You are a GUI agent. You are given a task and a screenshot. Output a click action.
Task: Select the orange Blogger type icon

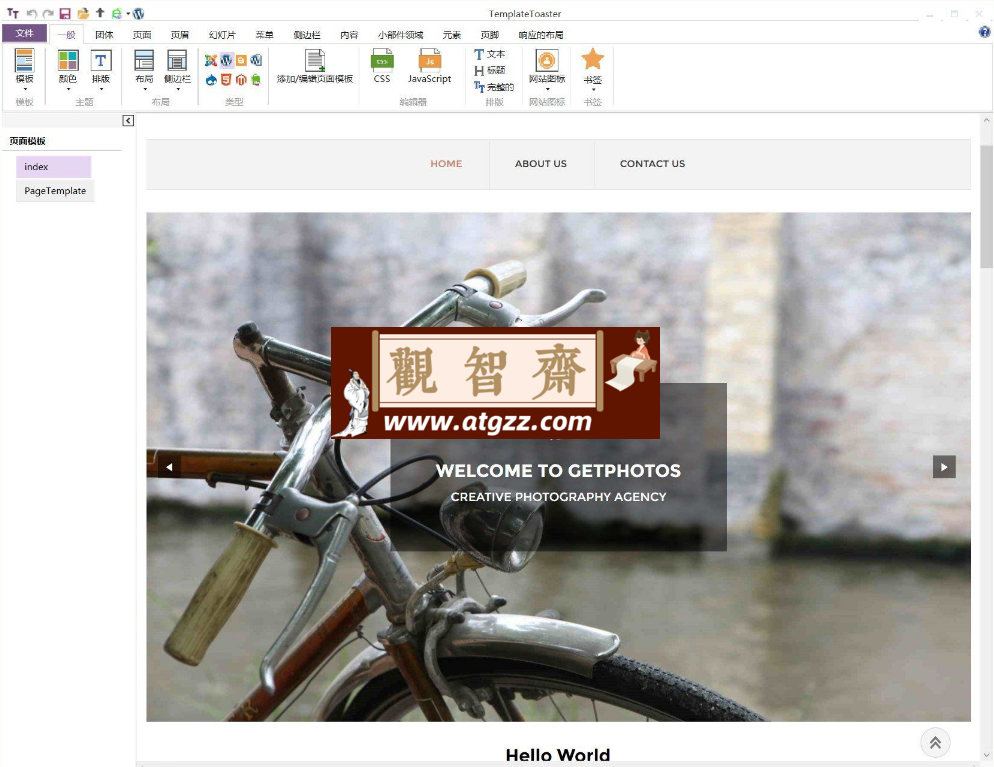click(242, 60)
